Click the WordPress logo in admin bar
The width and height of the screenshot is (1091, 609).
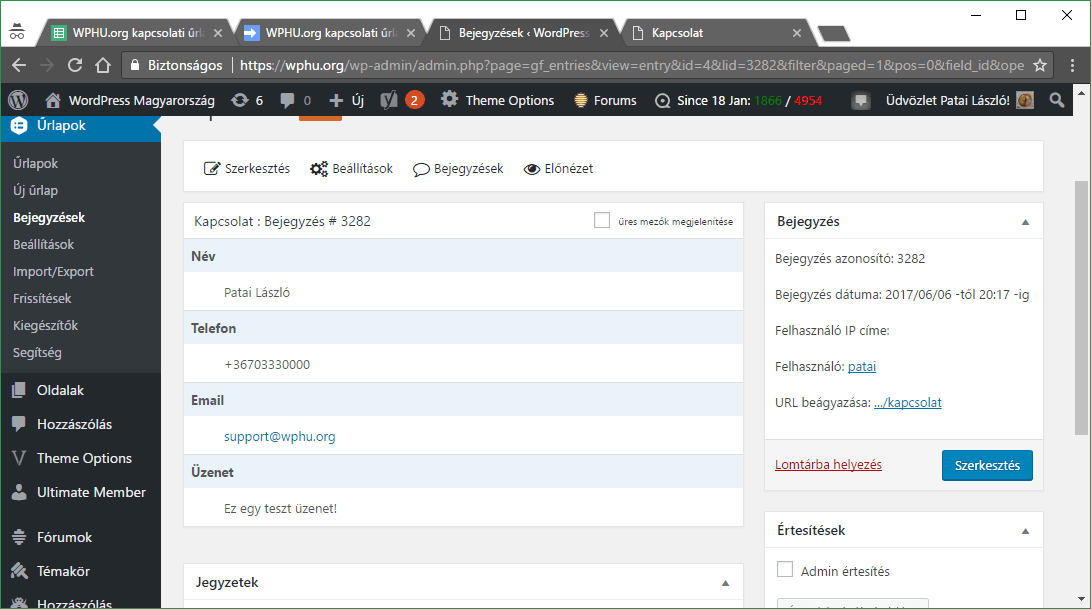pyautogui.click(x=18, y=100)
